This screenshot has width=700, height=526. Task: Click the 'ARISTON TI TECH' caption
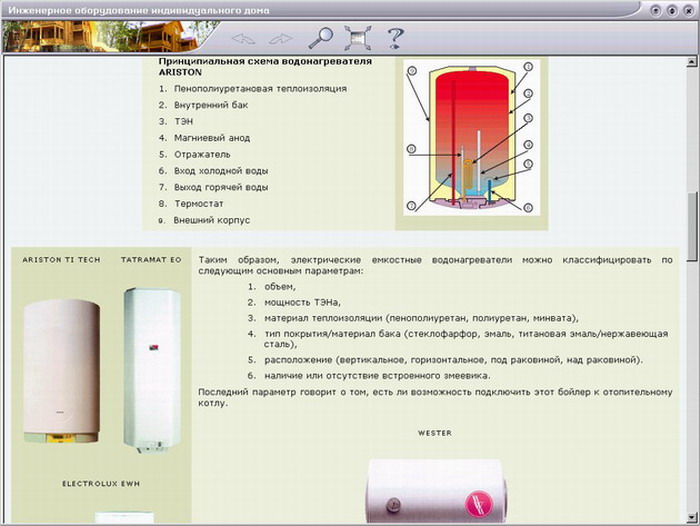click(62, 259)
